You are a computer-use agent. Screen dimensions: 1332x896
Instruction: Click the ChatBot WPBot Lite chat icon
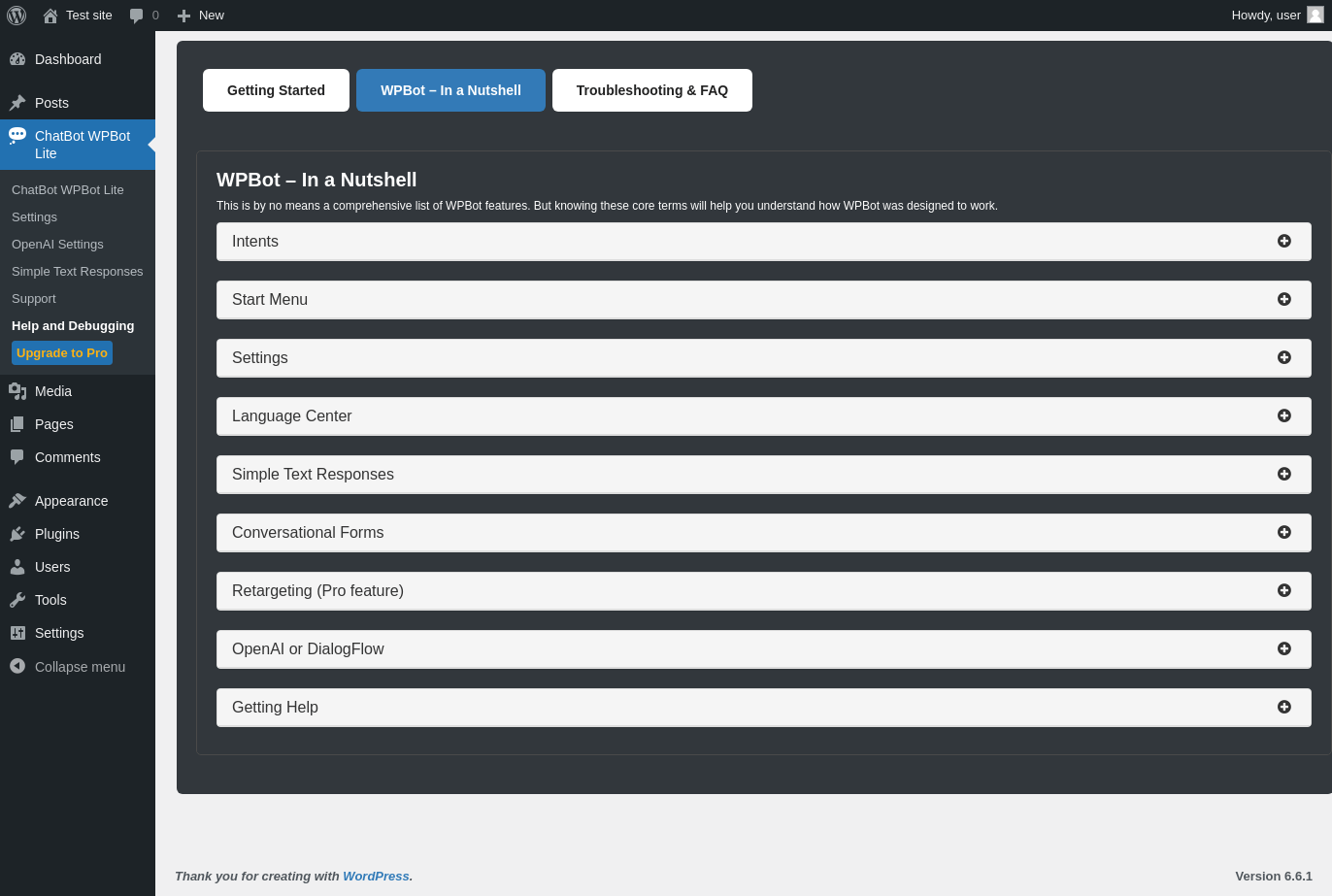[x=17, y=136]
